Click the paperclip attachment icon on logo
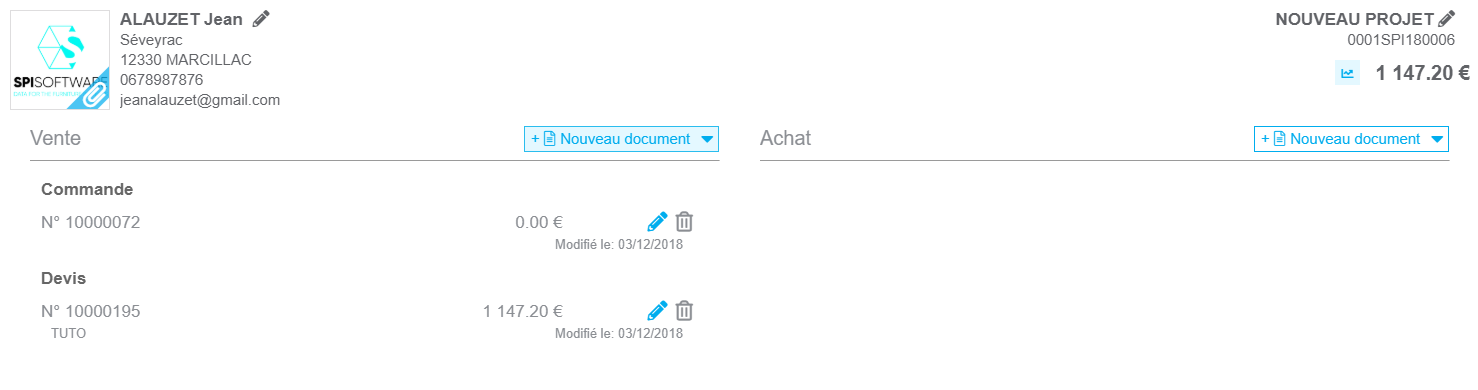The height and width of the screenshot is (390, 1478). (x=93, y=93)
